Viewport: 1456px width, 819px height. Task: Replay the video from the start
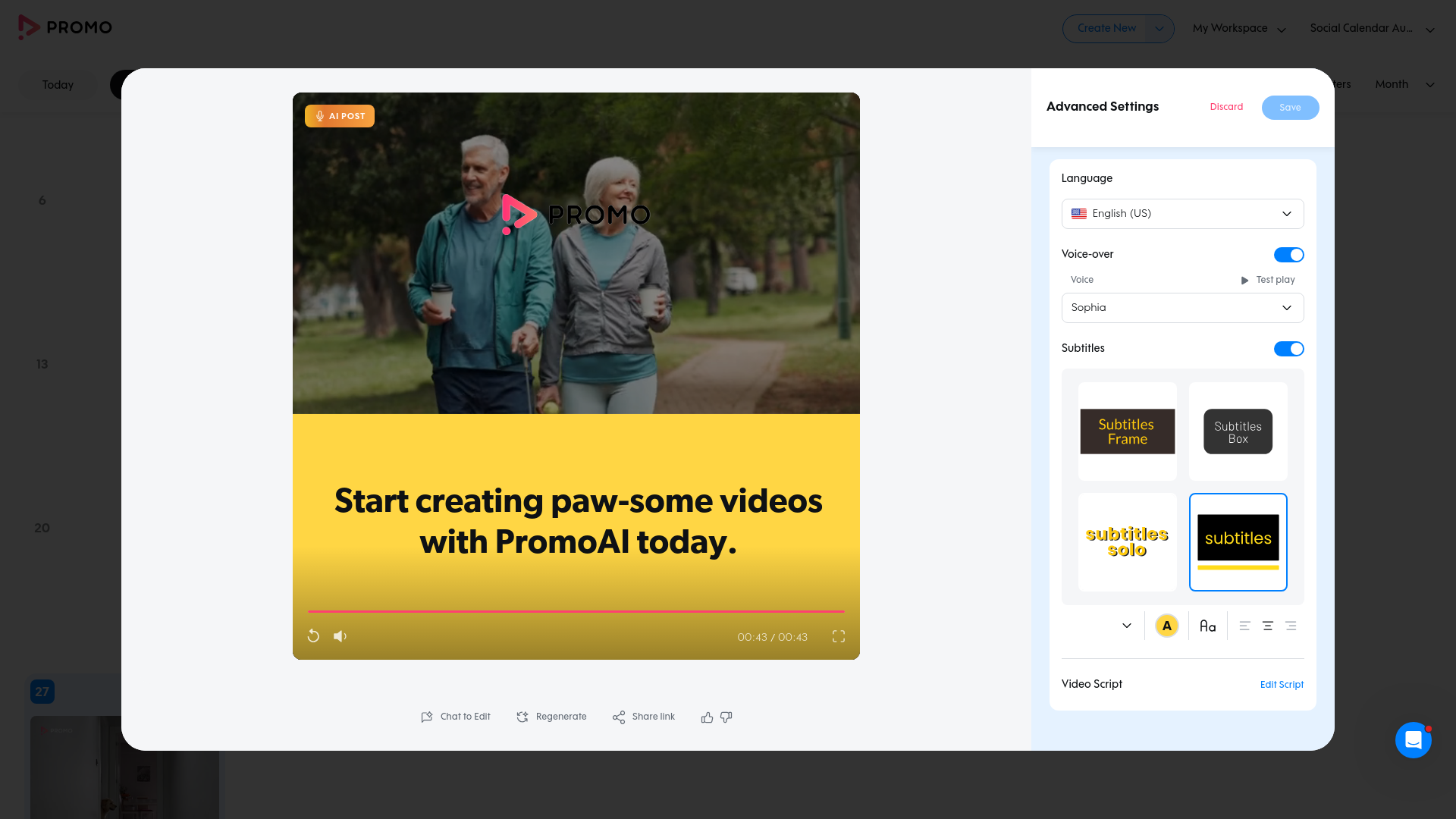click(313, 636)
